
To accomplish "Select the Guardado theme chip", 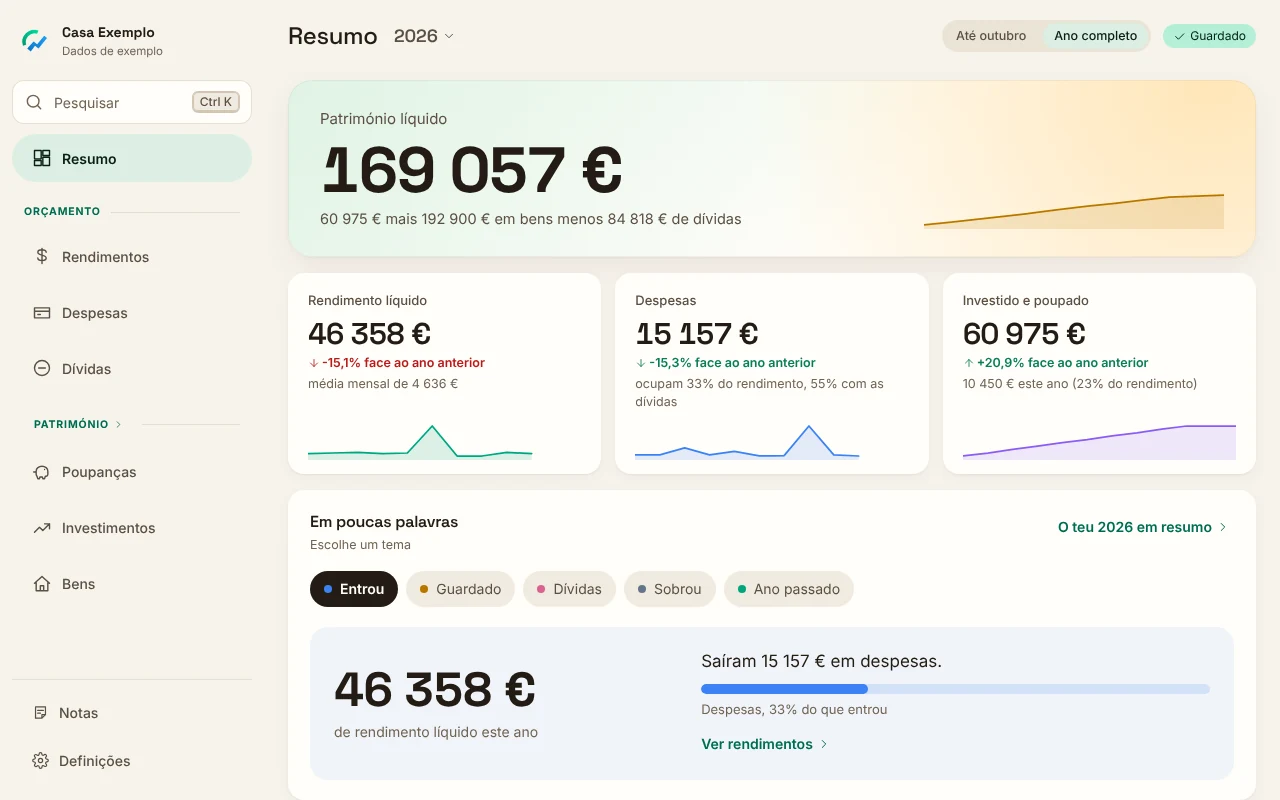I will point(460,589).
